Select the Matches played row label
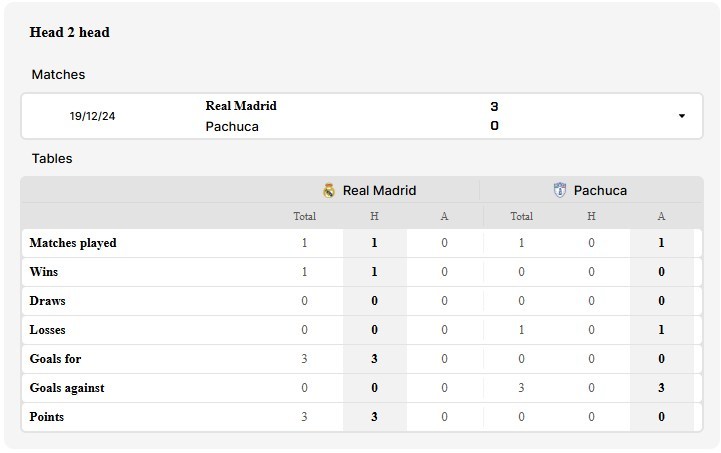The width and height of the screenshot is (721, 453). tap(73, 243)
